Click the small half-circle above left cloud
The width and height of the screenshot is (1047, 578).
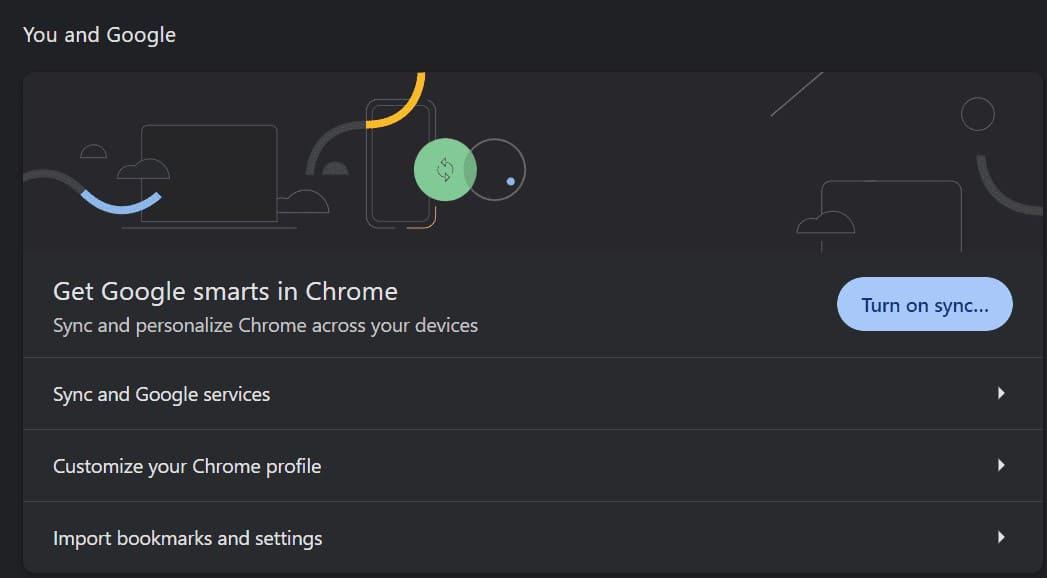pos(93,152)
